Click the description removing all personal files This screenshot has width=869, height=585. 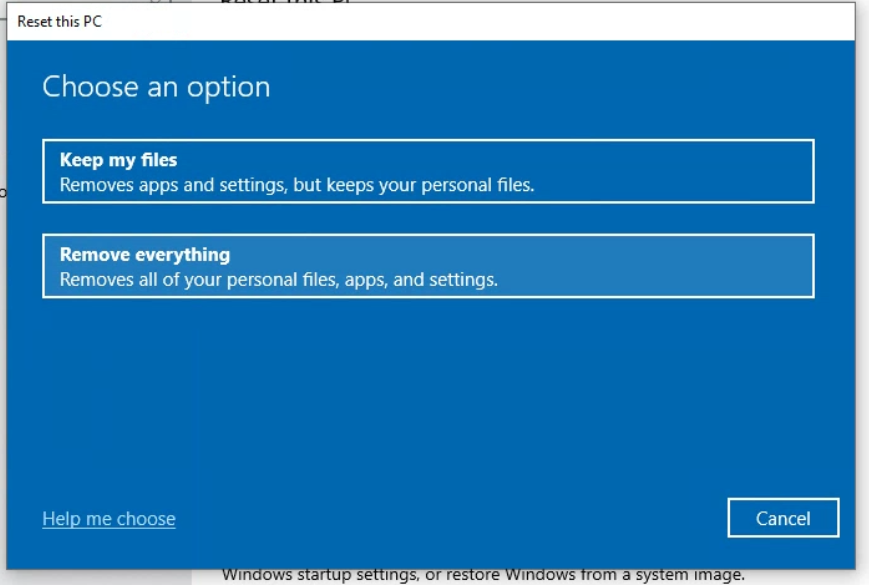tap(278, 279)
